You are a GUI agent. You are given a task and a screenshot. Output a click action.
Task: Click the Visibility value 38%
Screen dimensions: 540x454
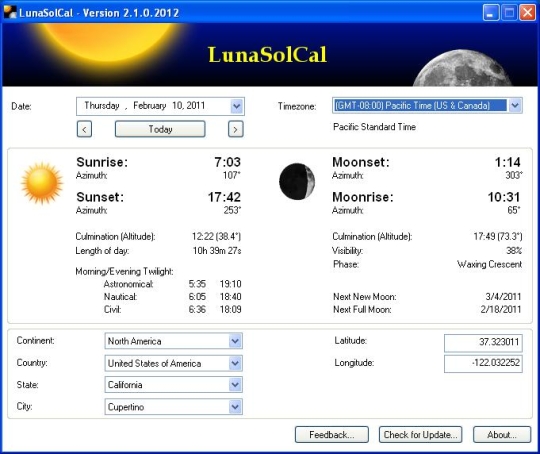coord(514,250)
